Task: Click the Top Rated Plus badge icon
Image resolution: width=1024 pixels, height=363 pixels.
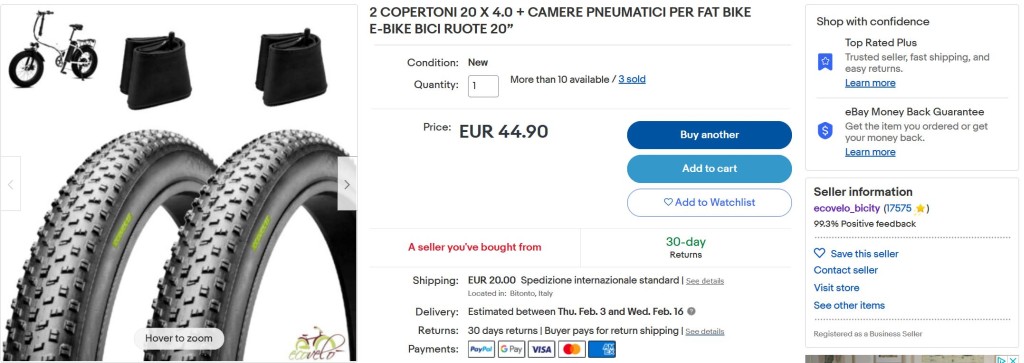Action: (825, 62)
